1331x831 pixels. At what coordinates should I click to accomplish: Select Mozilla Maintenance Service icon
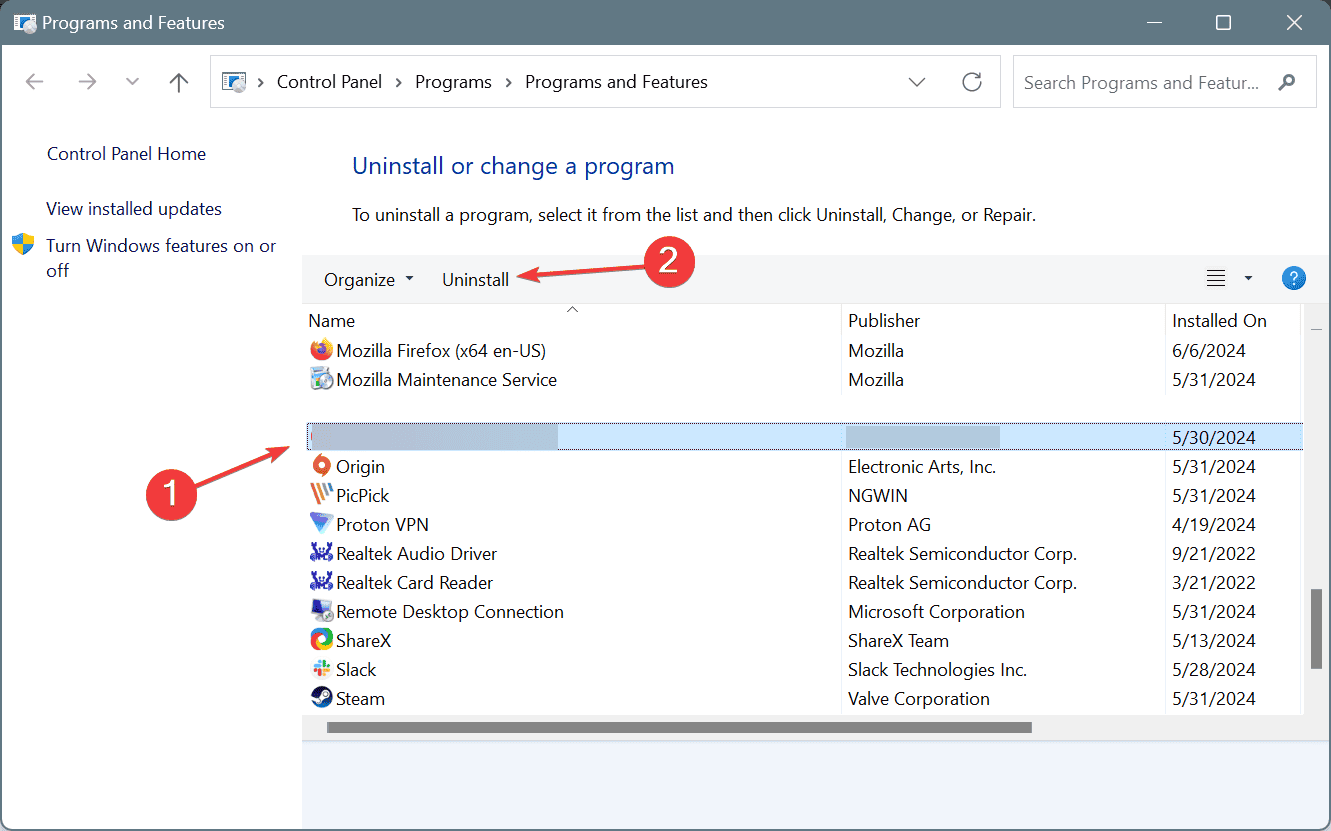321,380
